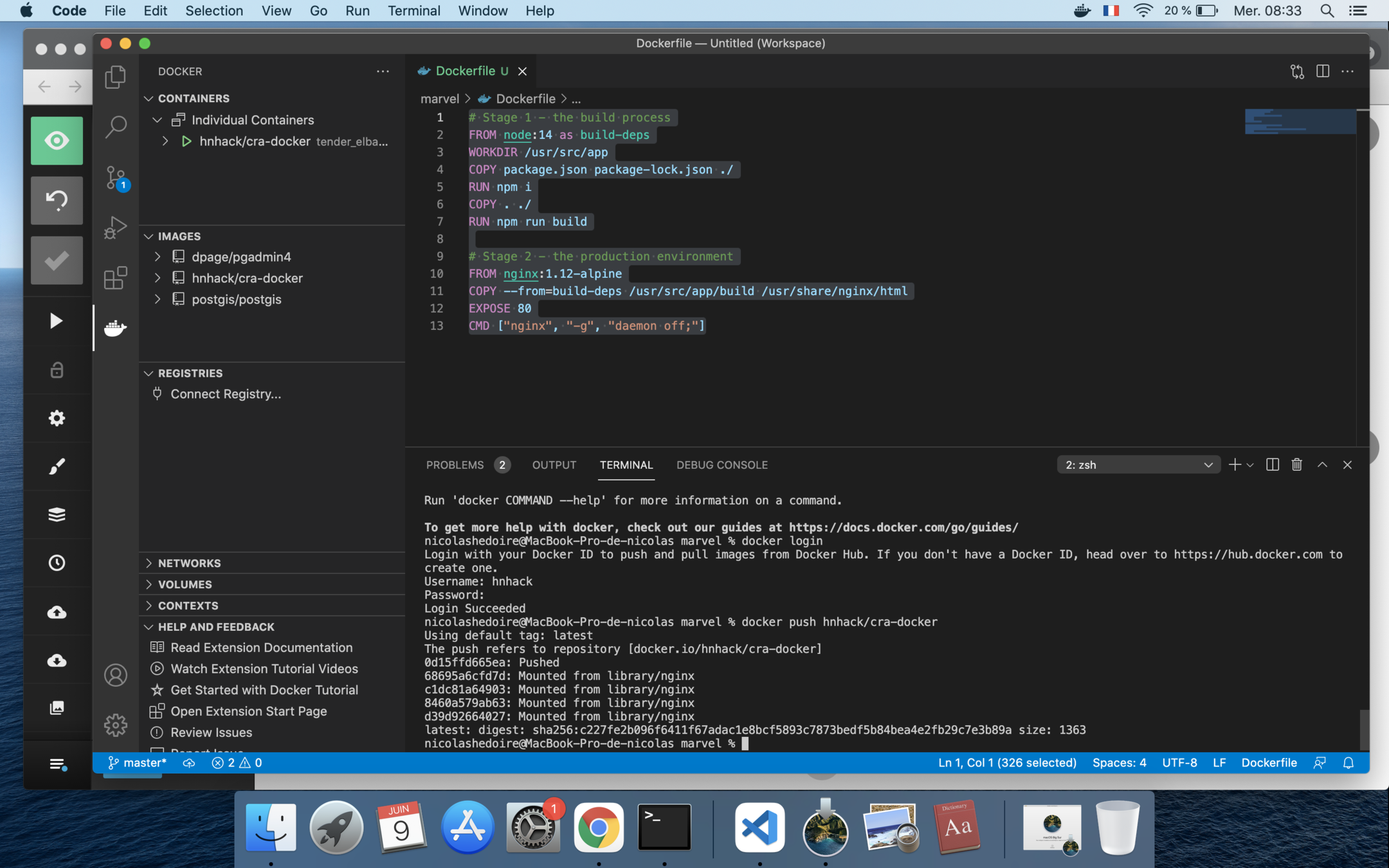Open the Terminal menu in menu bar
Image resolution: width=1389 pixels, height=868 pixels.
tap(413, 11)
